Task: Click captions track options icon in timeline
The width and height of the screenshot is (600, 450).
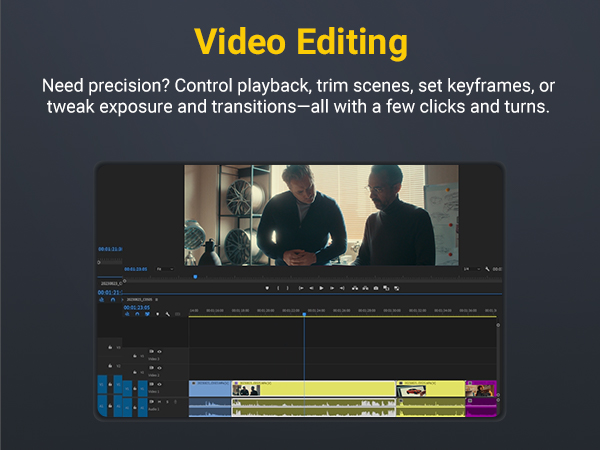Action: [177, 314]
